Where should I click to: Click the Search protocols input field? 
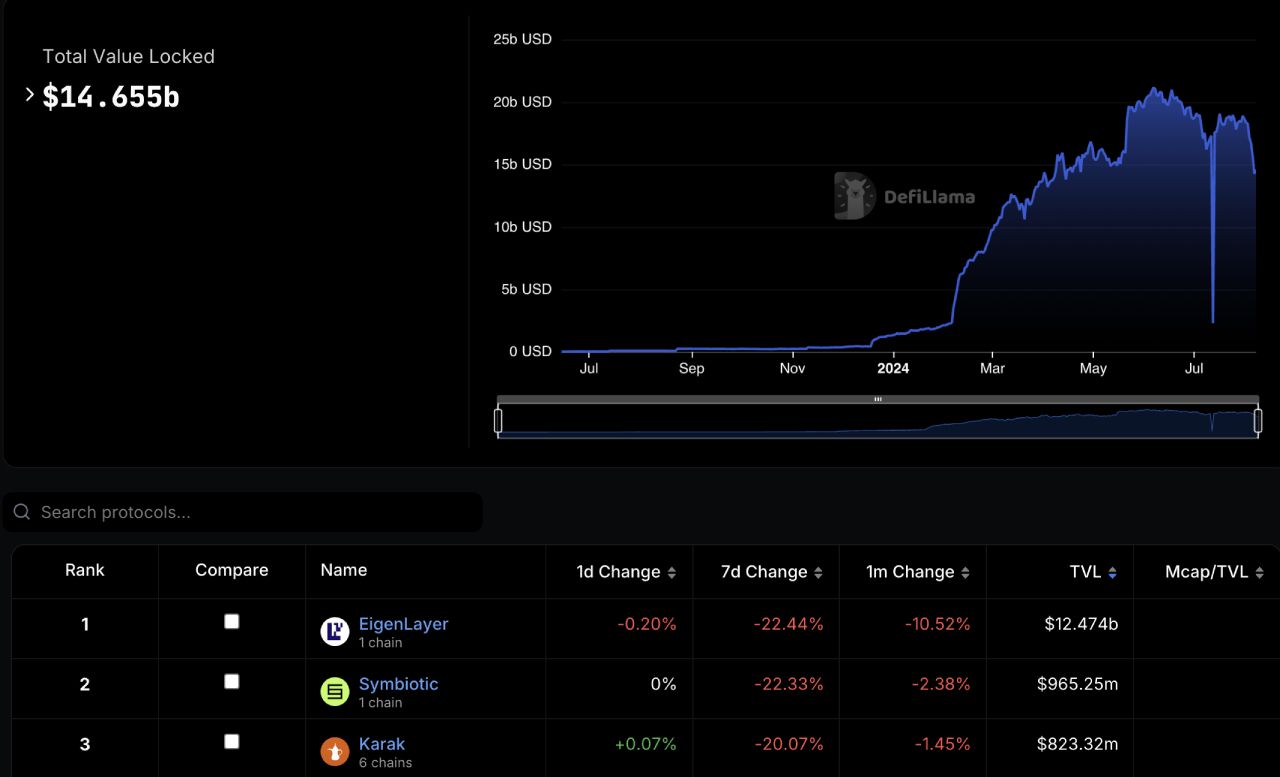click(x=243, y=512)
